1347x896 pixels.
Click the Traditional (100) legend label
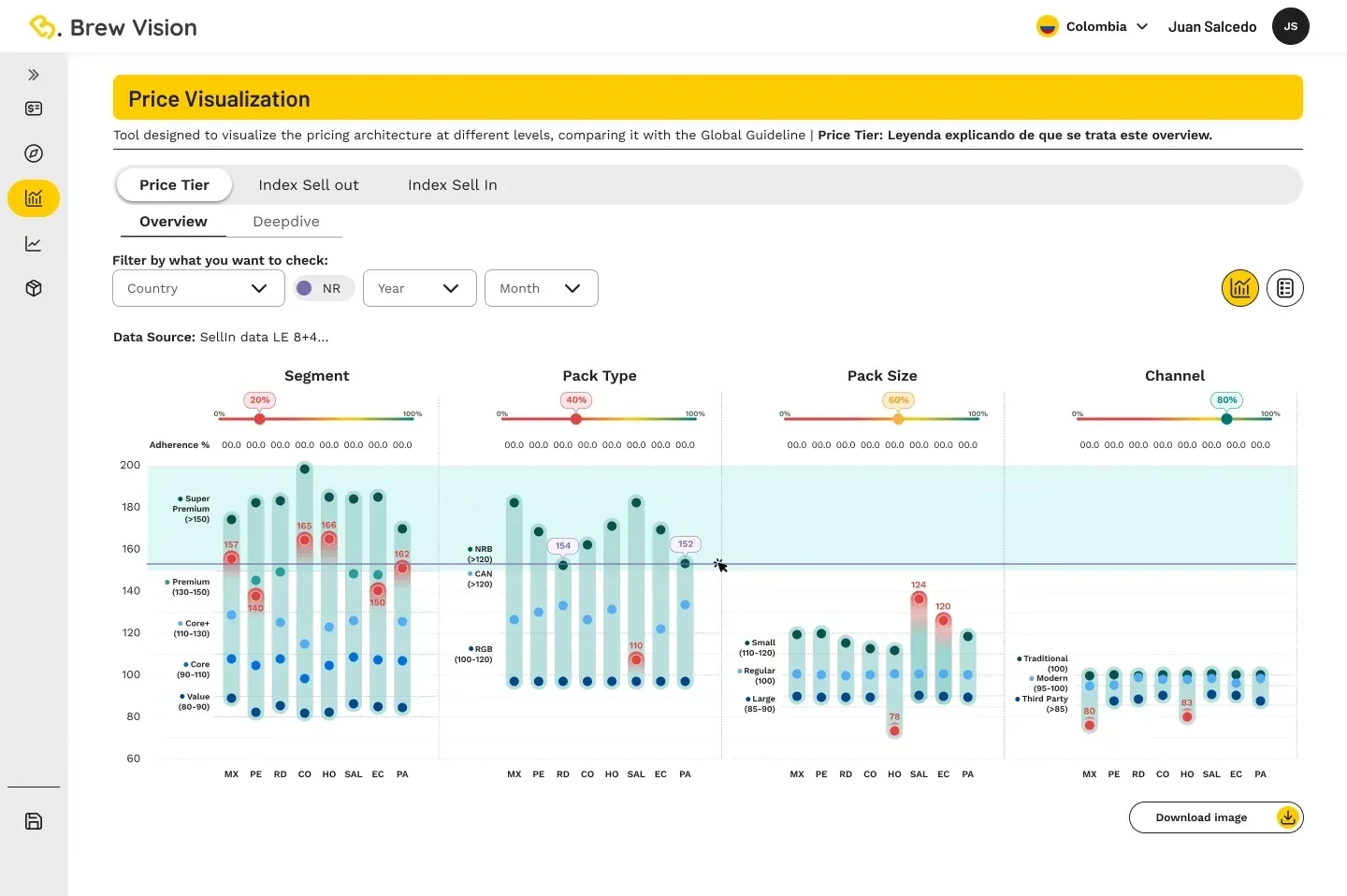pyautogui.click(x=1043, y=663)
